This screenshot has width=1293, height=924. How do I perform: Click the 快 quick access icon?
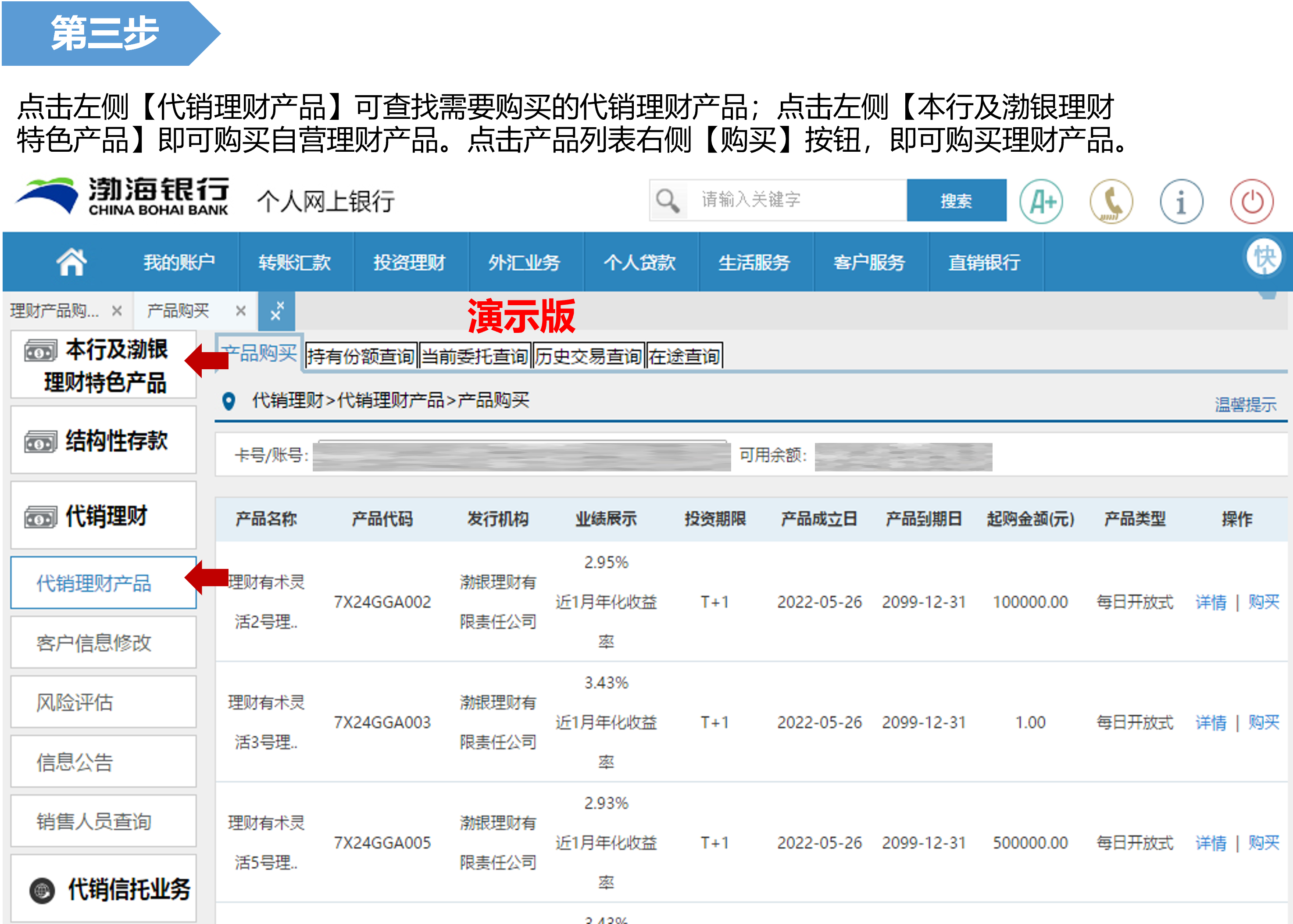1264,257
